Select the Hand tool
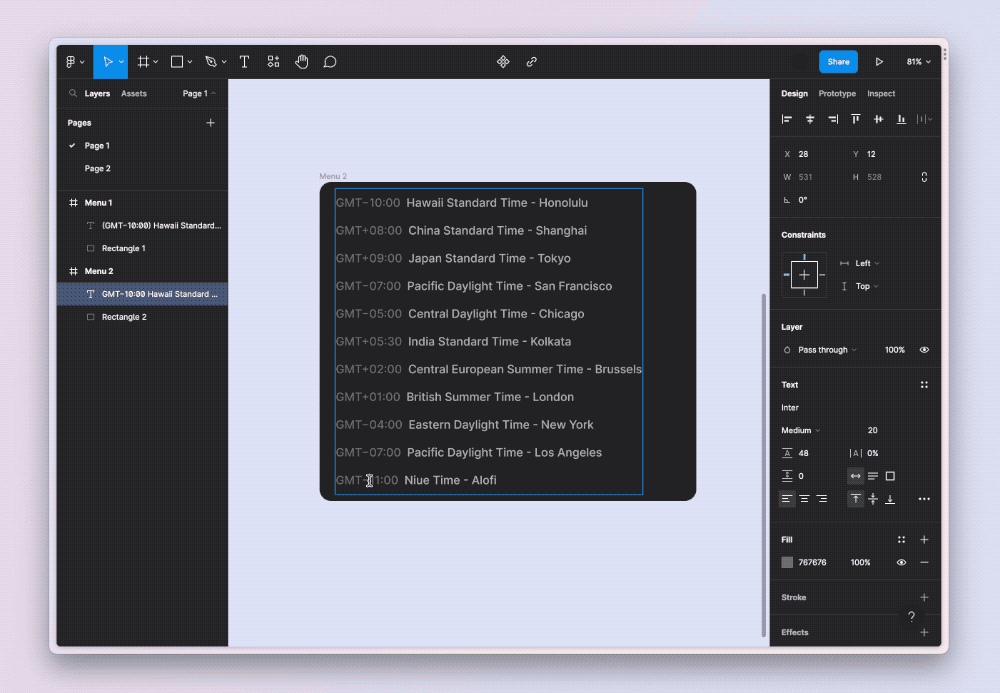 (x=301, y=62)
